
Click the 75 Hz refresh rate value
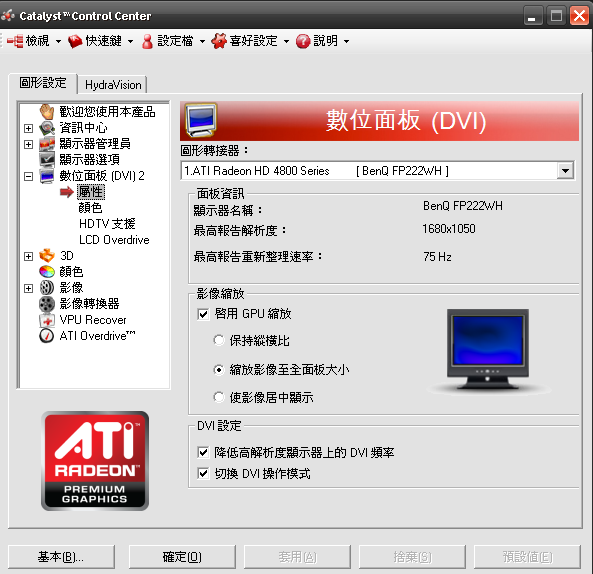tap(437, 257)
